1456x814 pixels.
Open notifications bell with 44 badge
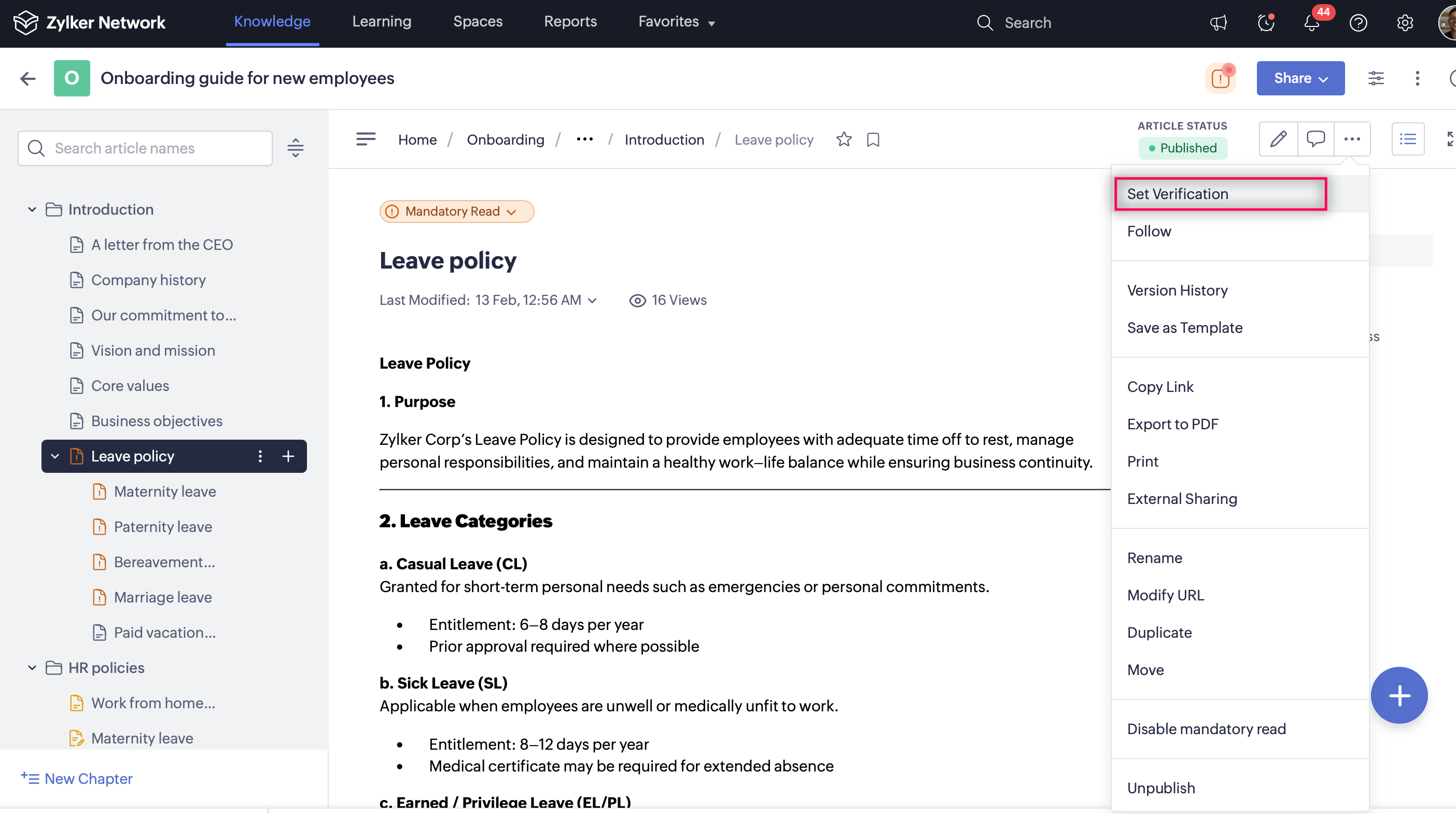tap(1311, 23)
